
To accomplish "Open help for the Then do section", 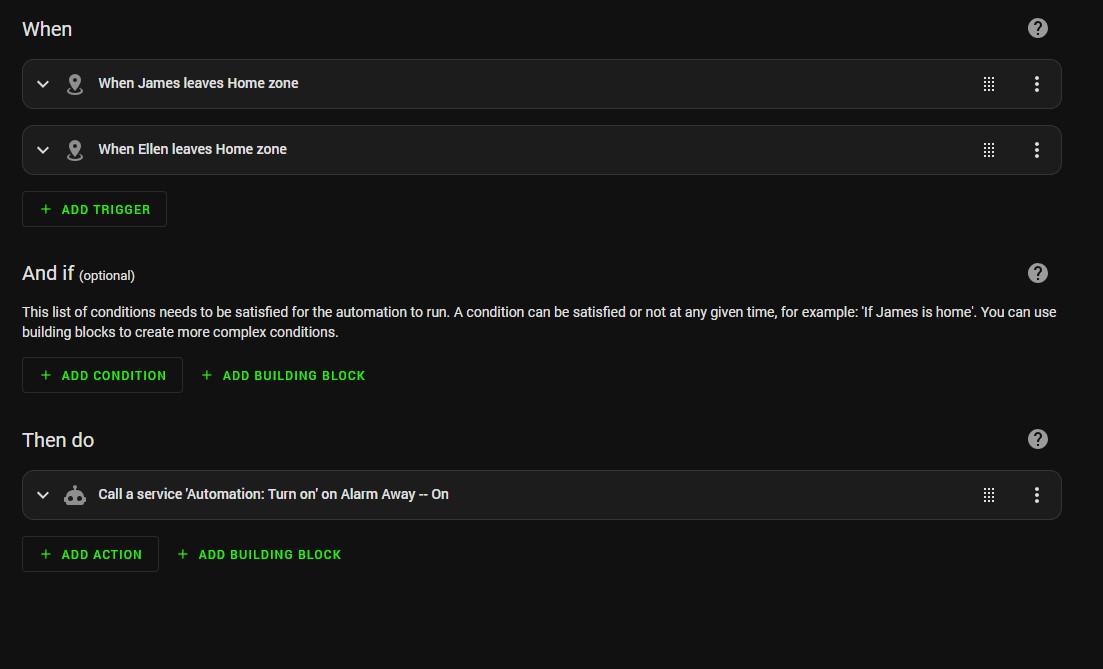I will coord(1038,439).
